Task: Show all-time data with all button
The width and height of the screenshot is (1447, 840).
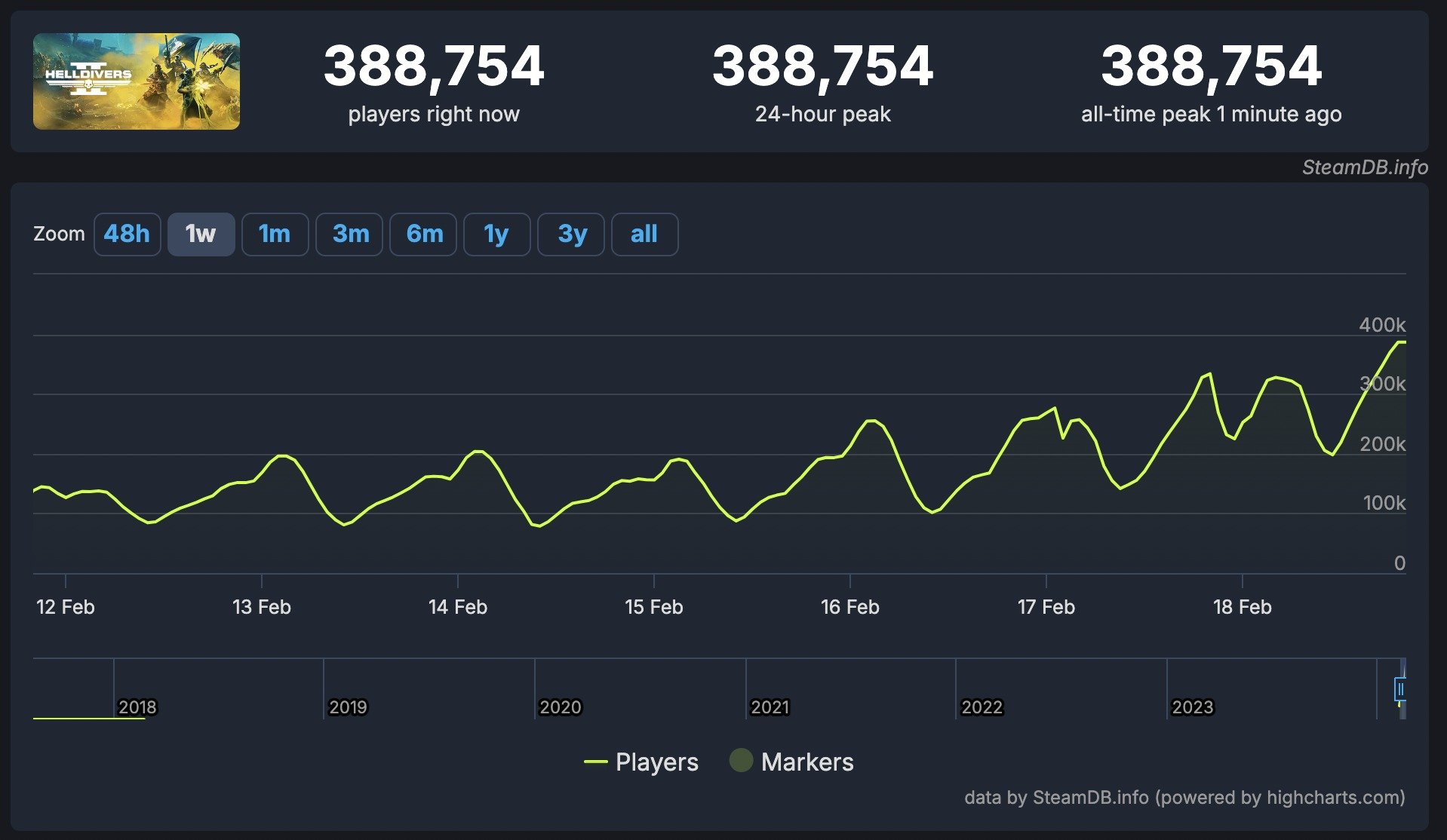Action: 644,235
